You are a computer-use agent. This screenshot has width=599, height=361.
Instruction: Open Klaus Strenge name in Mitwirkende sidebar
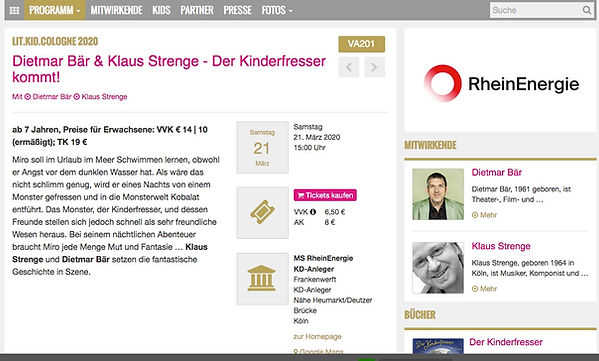pos(501,246)
